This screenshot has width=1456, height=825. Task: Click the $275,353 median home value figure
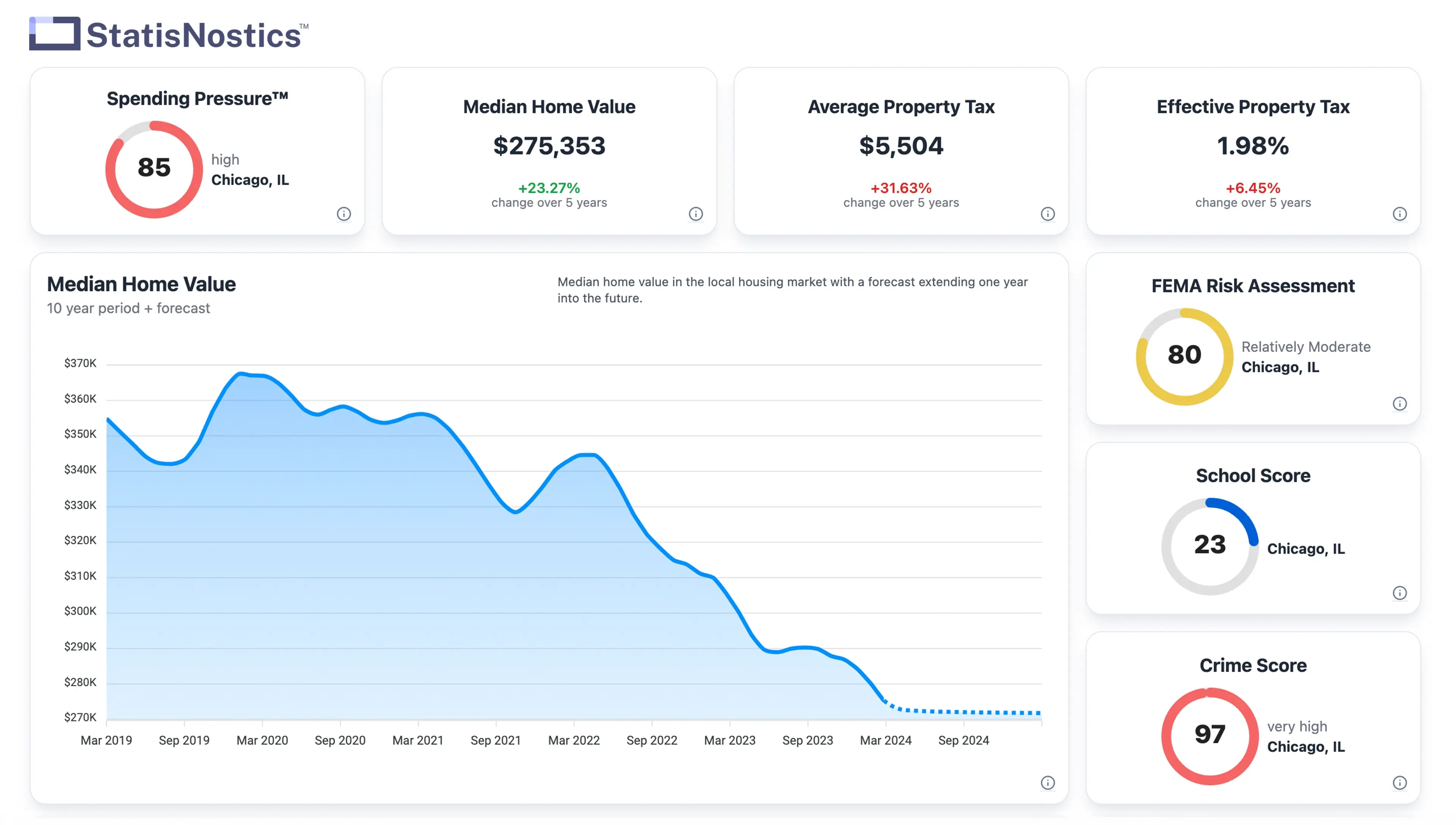(549, 146)
